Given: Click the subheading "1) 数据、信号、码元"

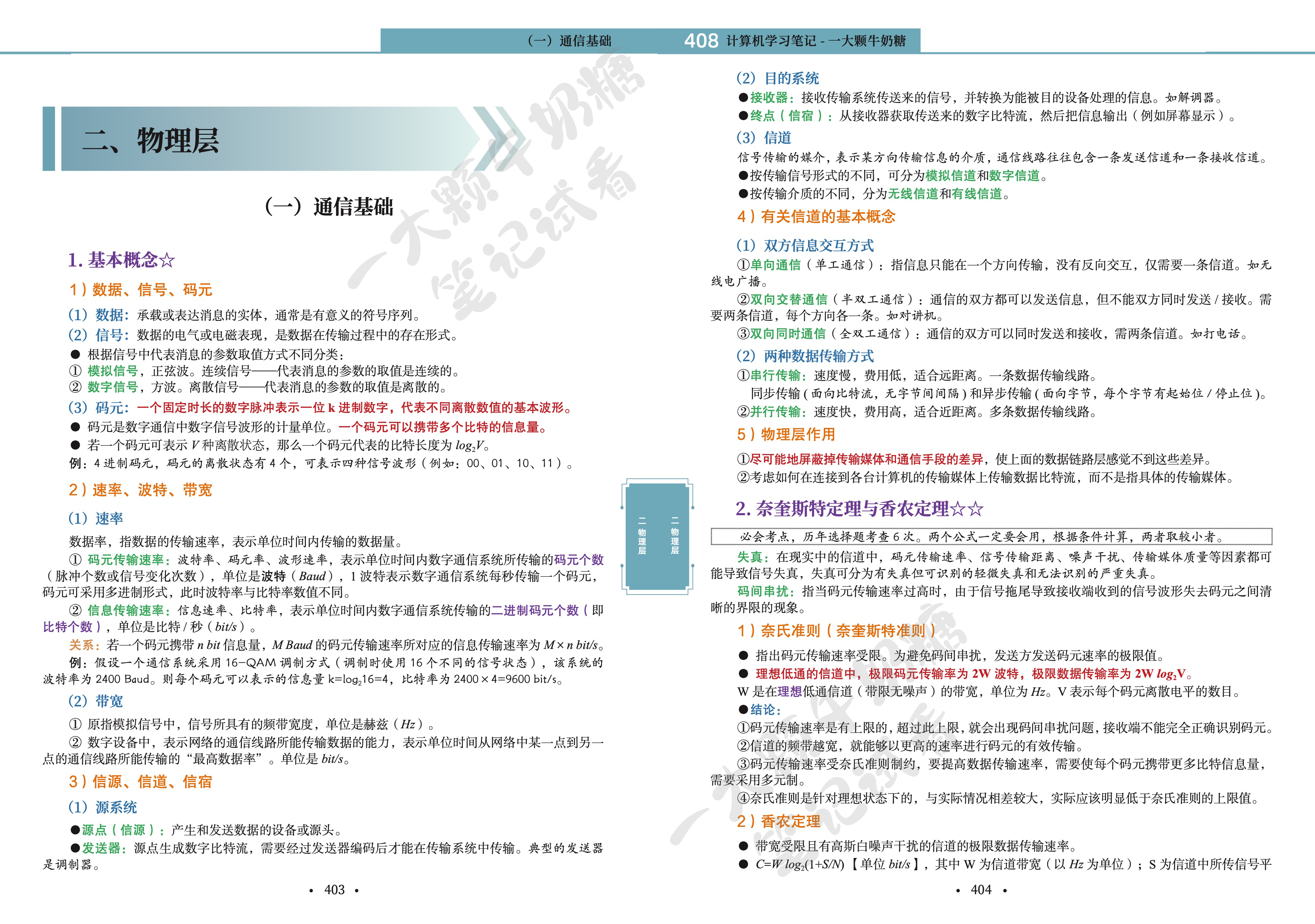Looking at the screenshot, I should (140, 290).
